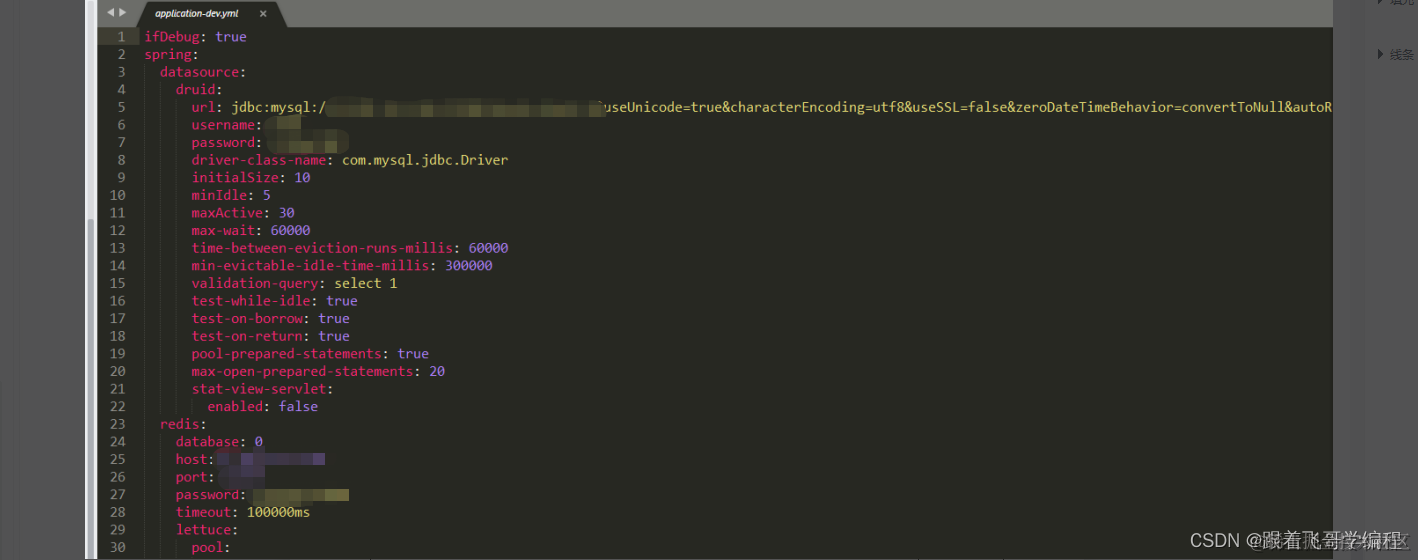Click the 'max-wait' key

[224, 230]
